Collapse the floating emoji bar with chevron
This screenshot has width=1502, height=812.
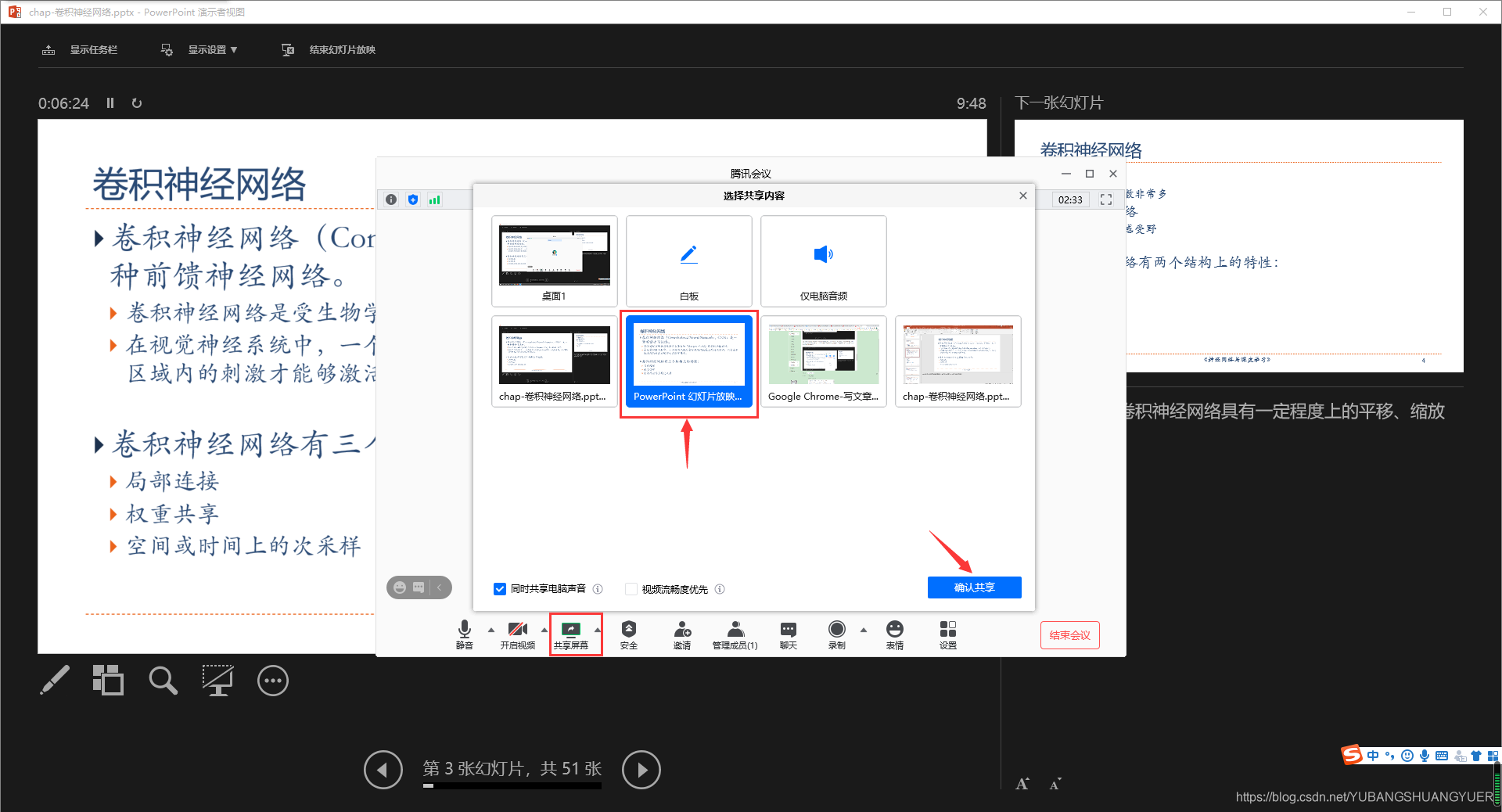[440, 587]
